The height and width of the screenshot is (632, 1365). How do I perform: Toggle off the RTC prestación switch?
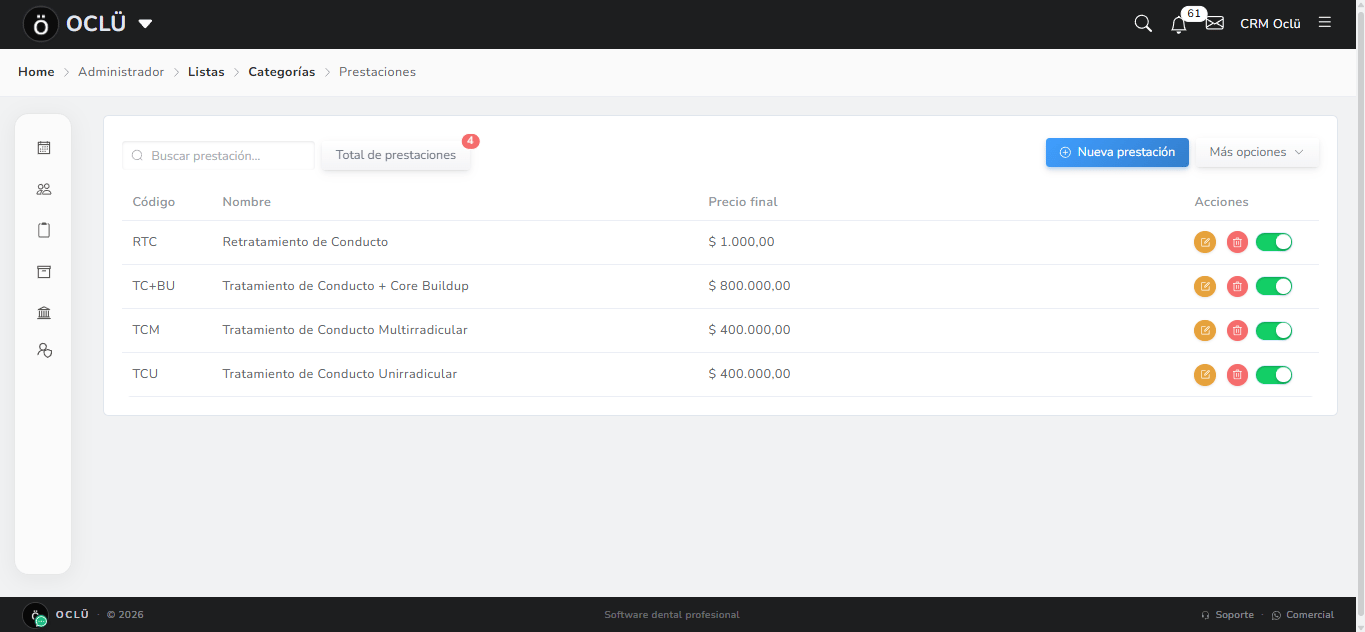click(x=1274, y=242)
